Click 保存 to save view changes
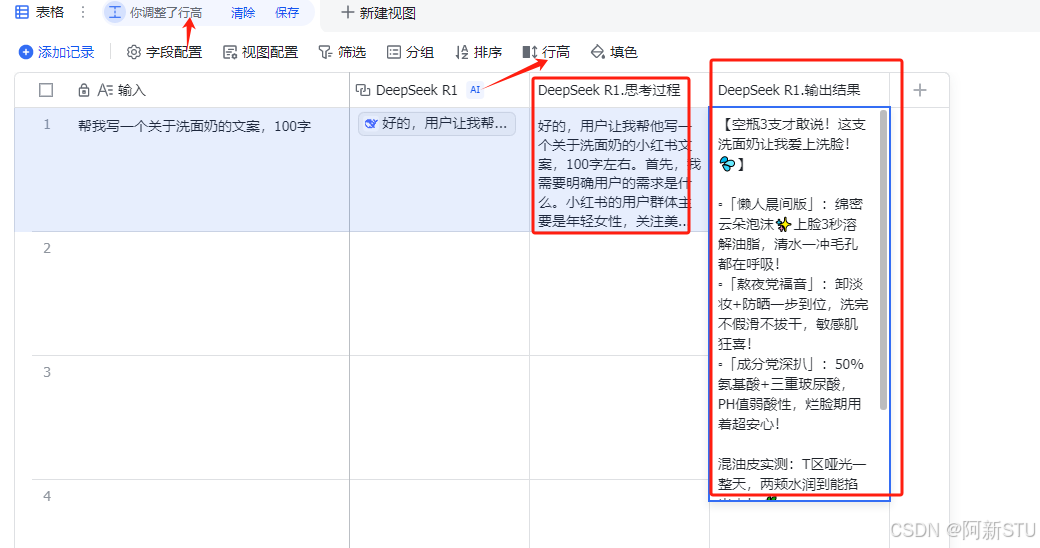 pyautogui.click(x=287, y=13)
